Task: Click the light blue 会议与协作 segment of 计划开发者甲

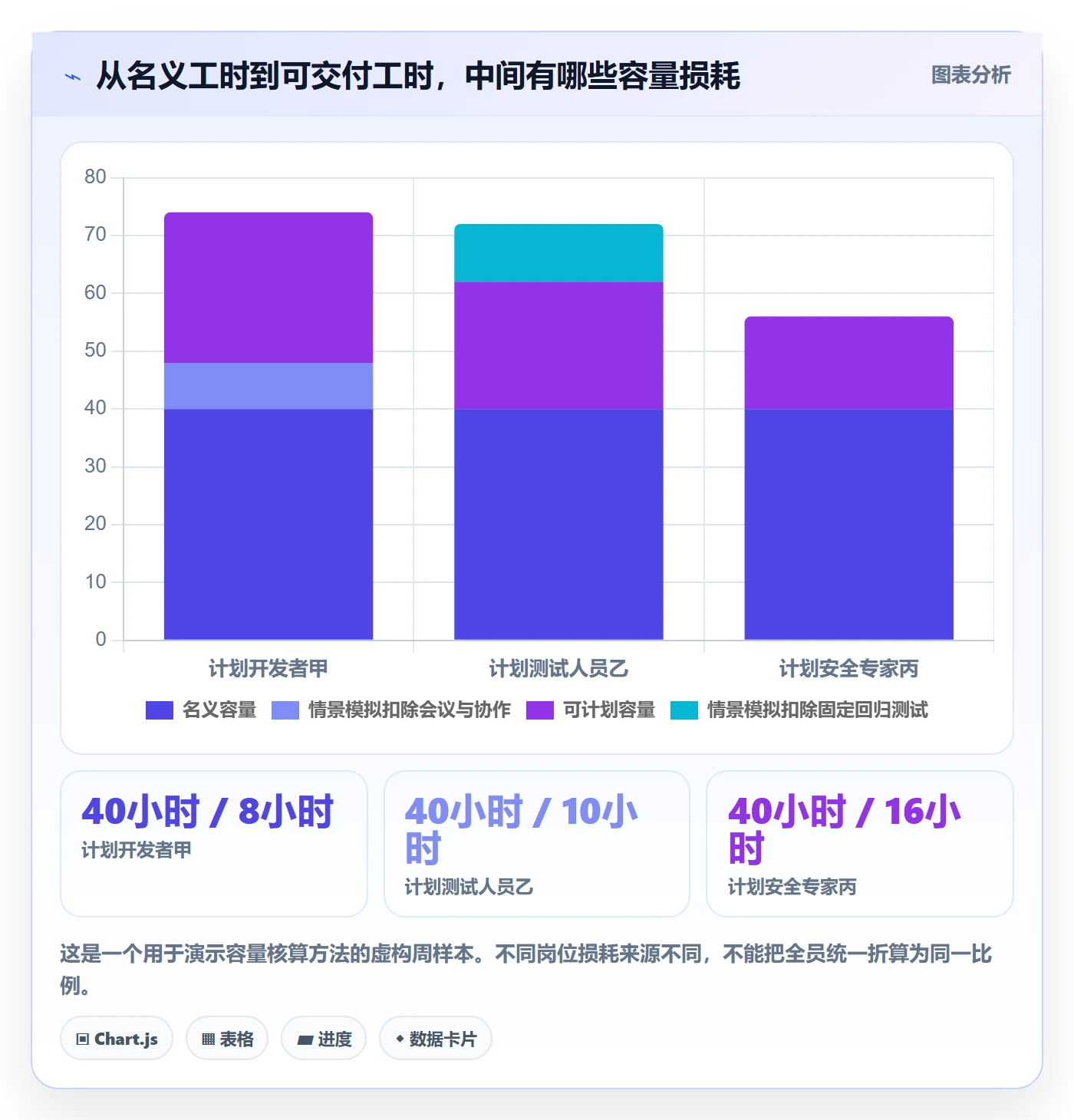Action: click(268, 386)
